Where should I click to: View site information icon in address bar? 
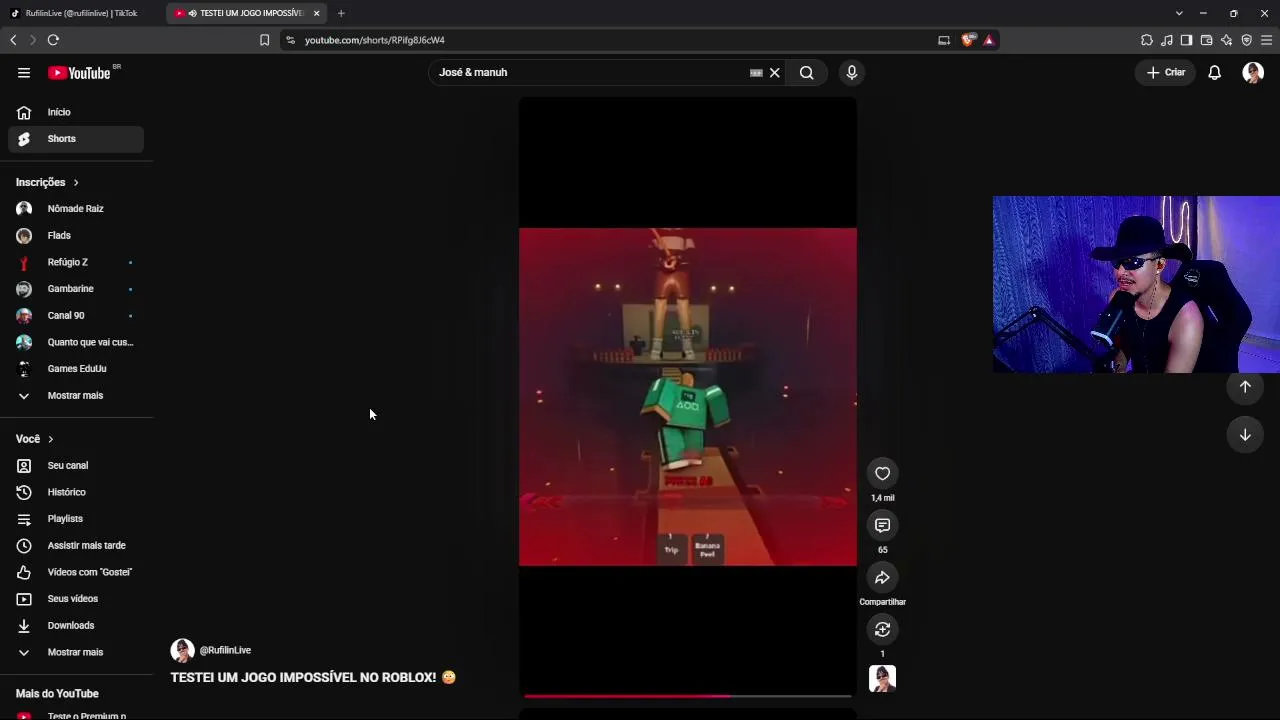[x=290, y=40]
